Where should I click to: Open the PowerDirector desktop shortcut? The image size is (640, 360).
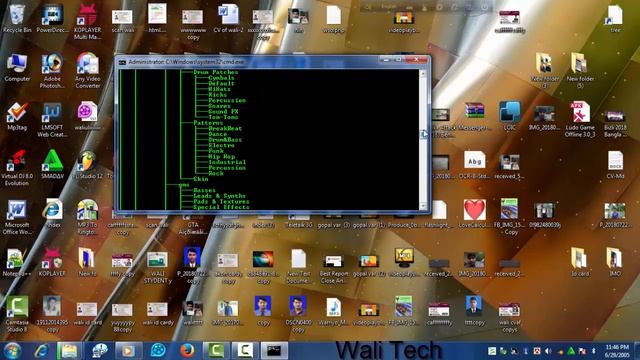pyautogui.click(x=52, y=18)
